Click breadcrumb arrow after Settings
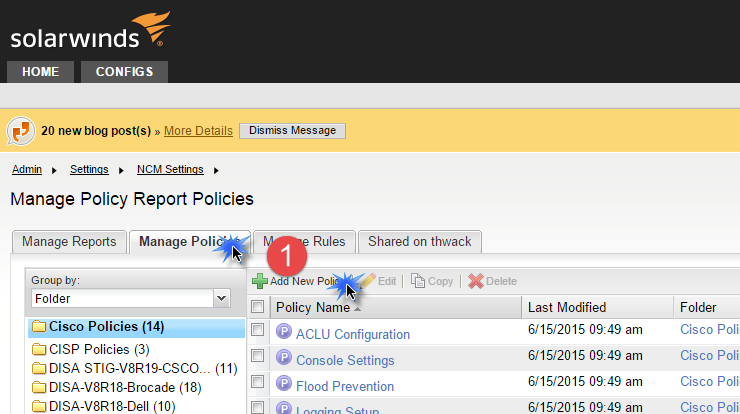740x414 pixels. 121,170
